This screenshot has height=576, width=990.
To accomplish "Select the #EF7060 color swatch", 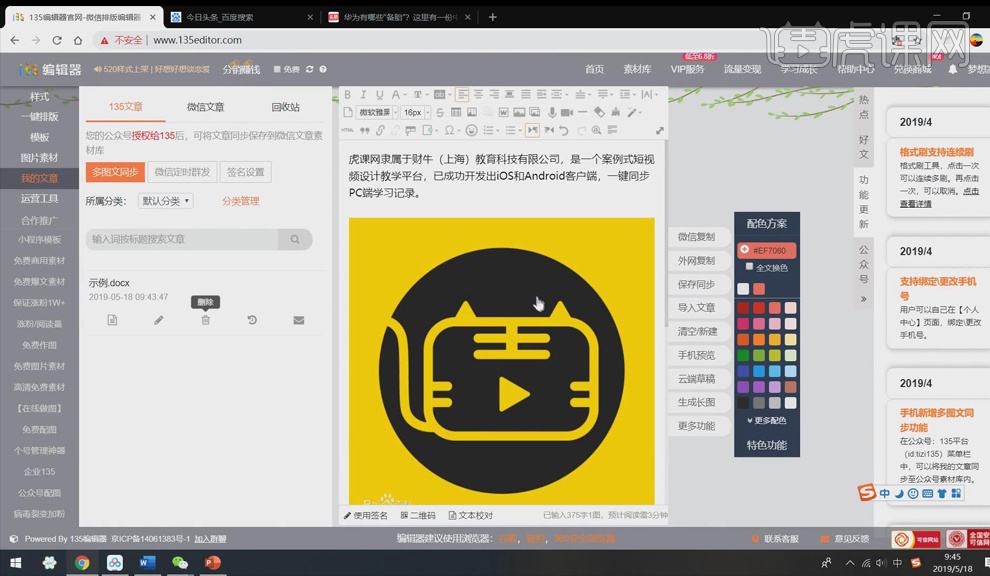I will (x=766, y=250).
